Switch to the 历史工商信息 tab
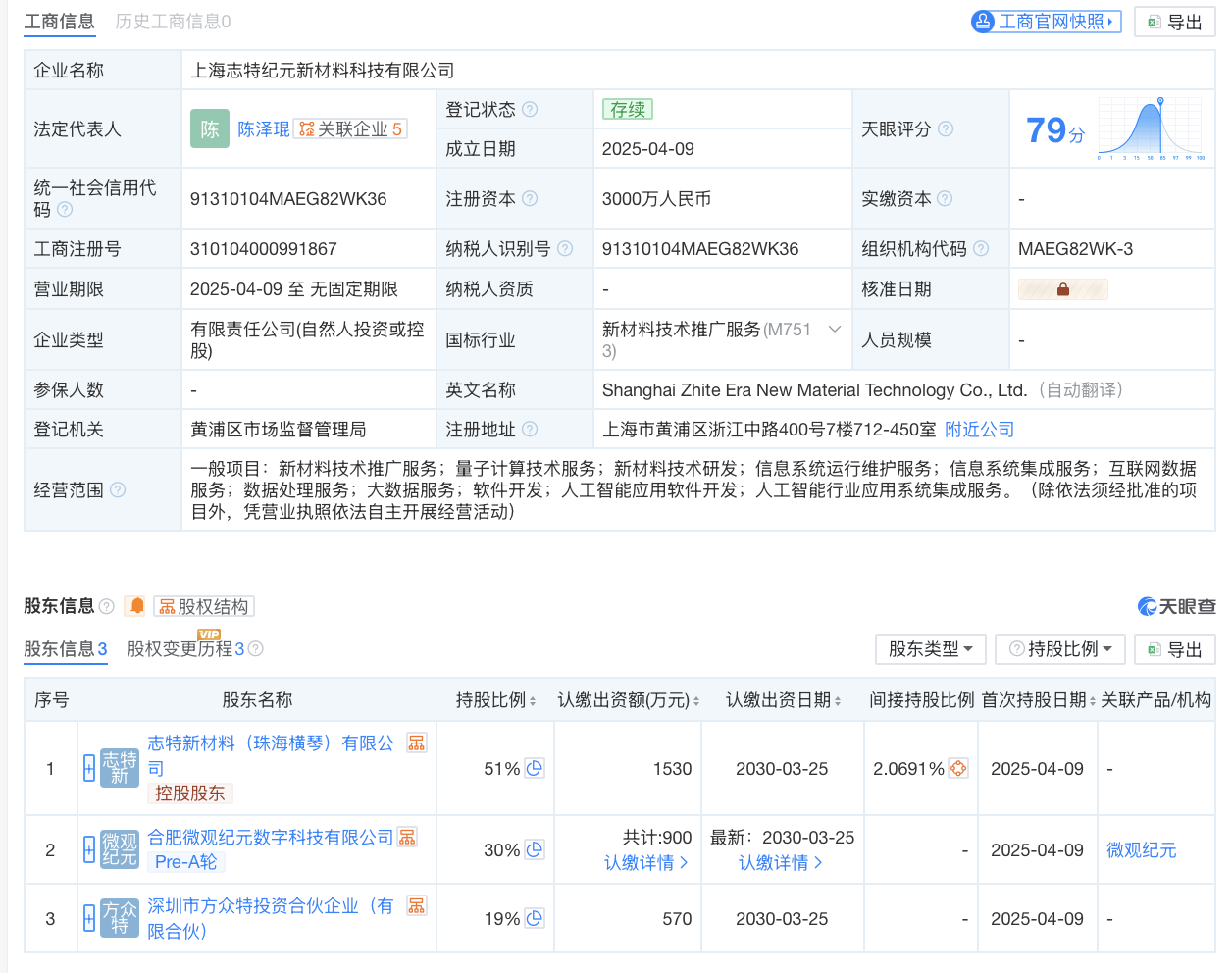 [x=173, y=22]
